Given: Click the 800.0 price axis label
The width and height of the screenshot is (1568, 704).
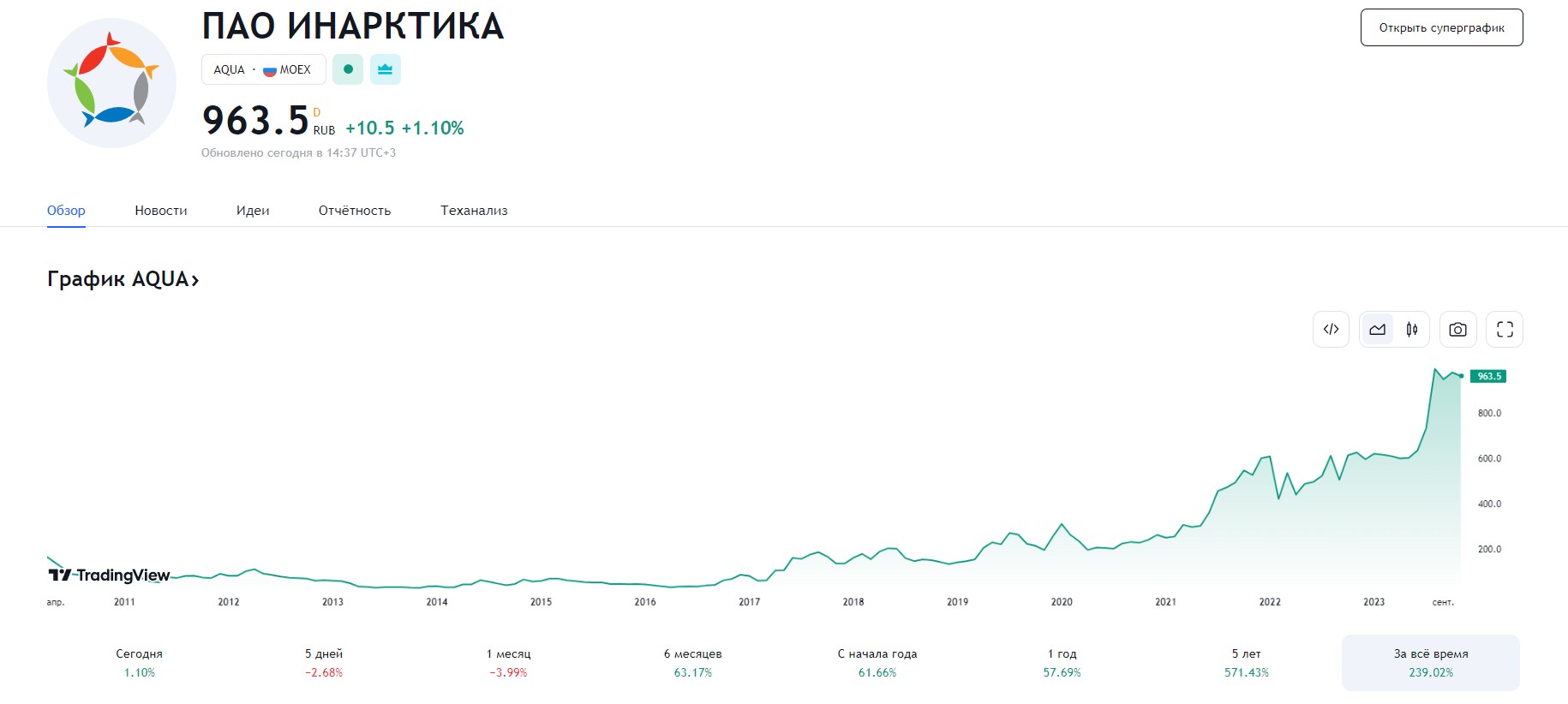Looking at the screenshot, I should click(x=1489, y=413).
